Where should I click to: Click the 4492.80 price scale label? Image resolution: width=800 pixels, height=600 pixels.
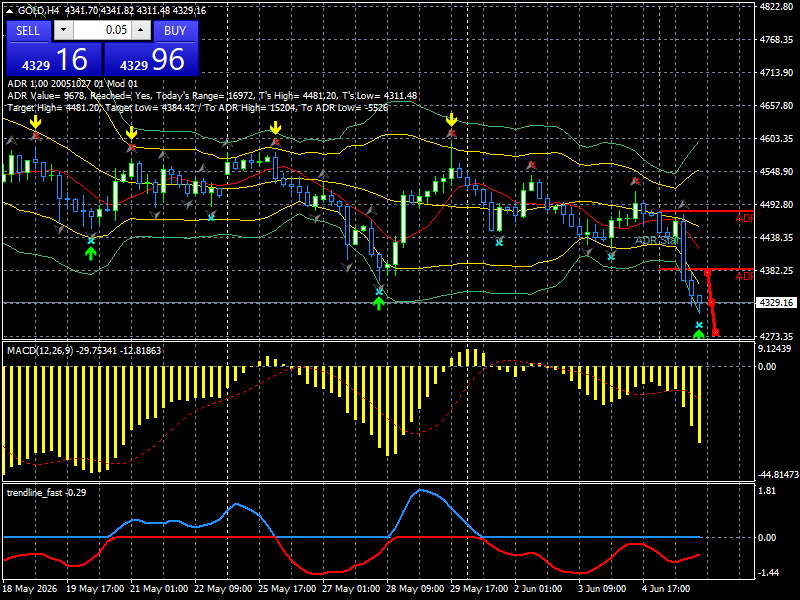click(777, 205)
